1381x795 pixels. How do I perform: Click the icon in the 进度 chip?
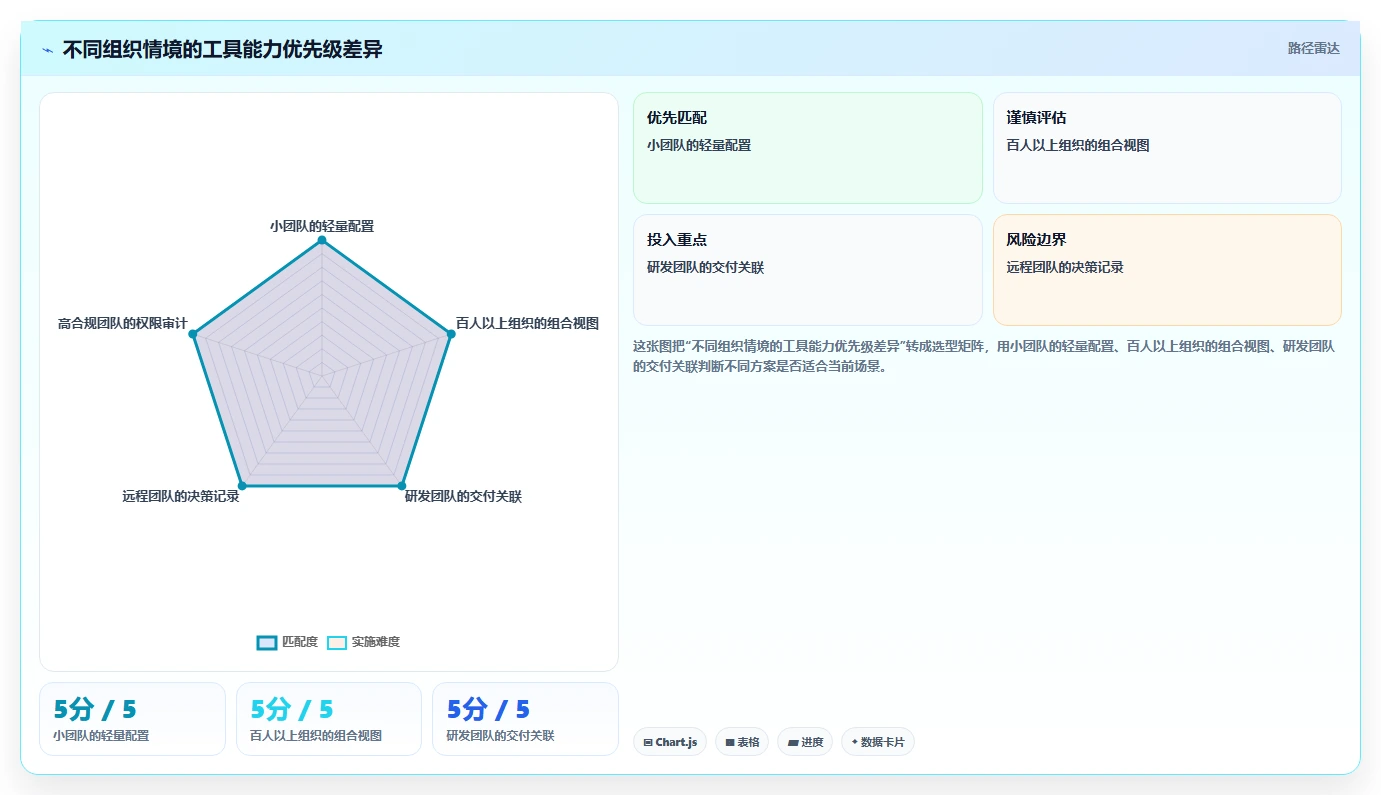coord(793,742)
